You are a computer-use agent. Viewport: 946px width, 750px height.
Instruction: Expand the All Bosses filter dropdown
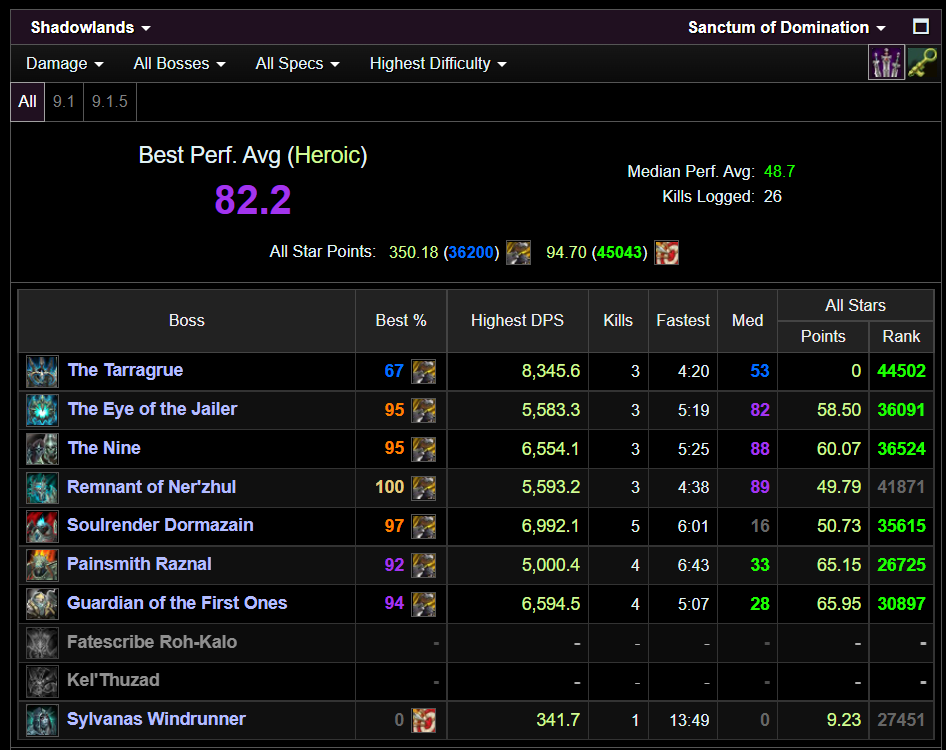(x=179, y=63)
